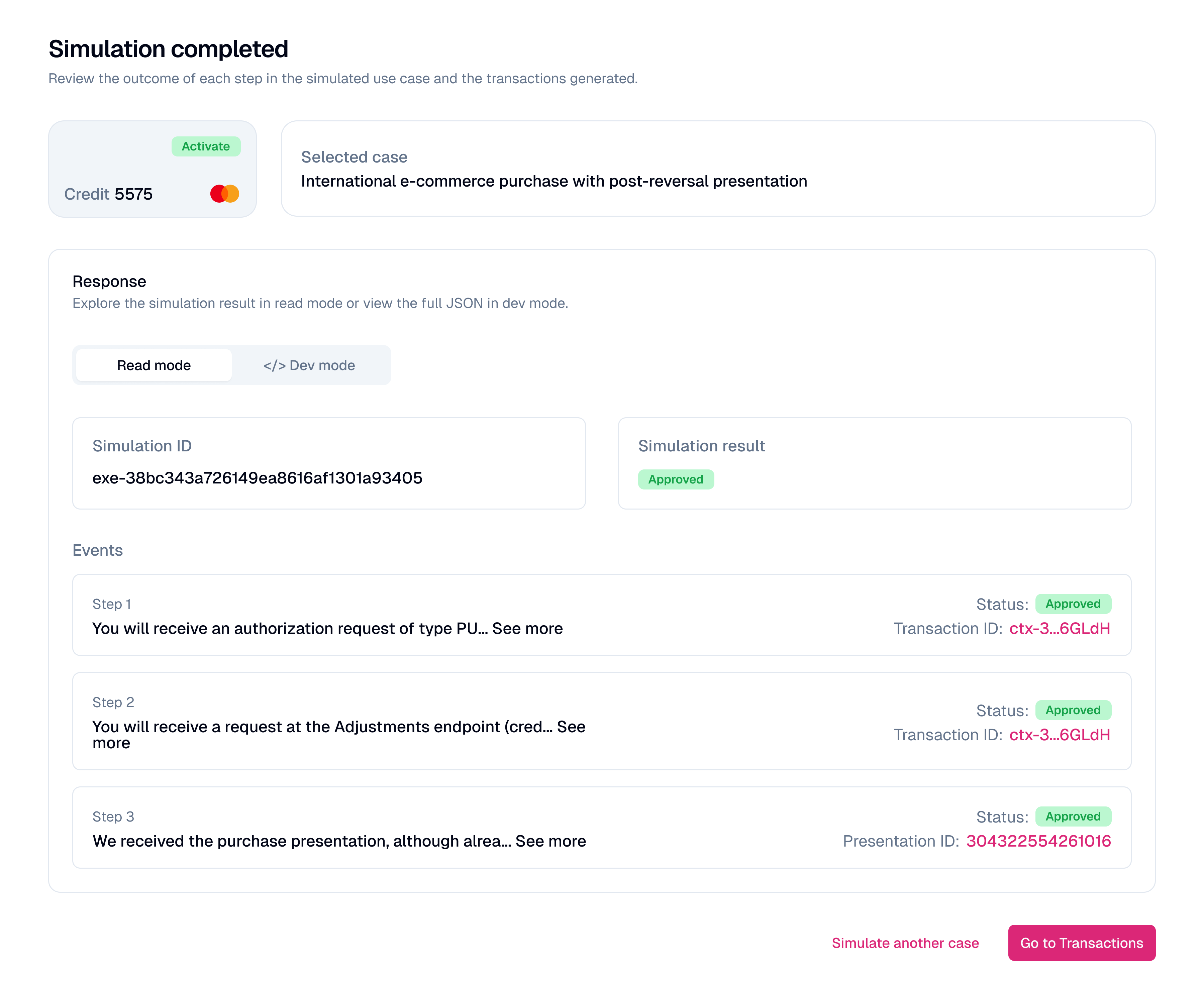Click the Go to Transactions button
This screenshot has height=985, width=1204.
[1081, 943]
